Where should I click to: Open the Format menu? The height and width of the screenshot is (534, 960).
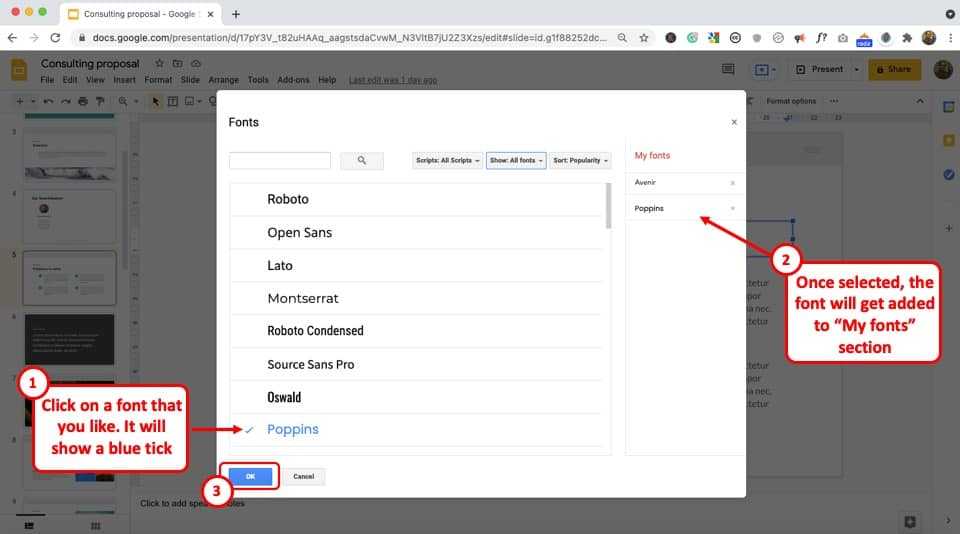(x=158, y=80)
